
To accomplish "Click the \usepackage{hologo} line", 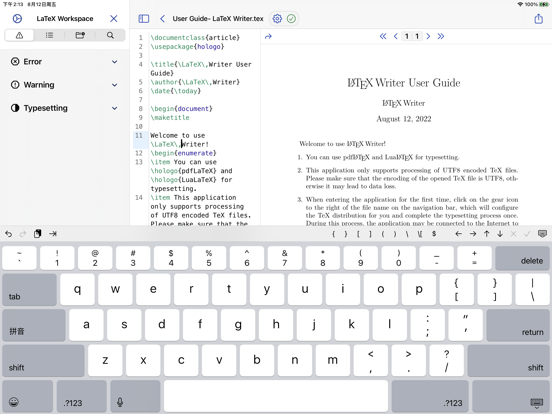I will click(x=187, y=46).
